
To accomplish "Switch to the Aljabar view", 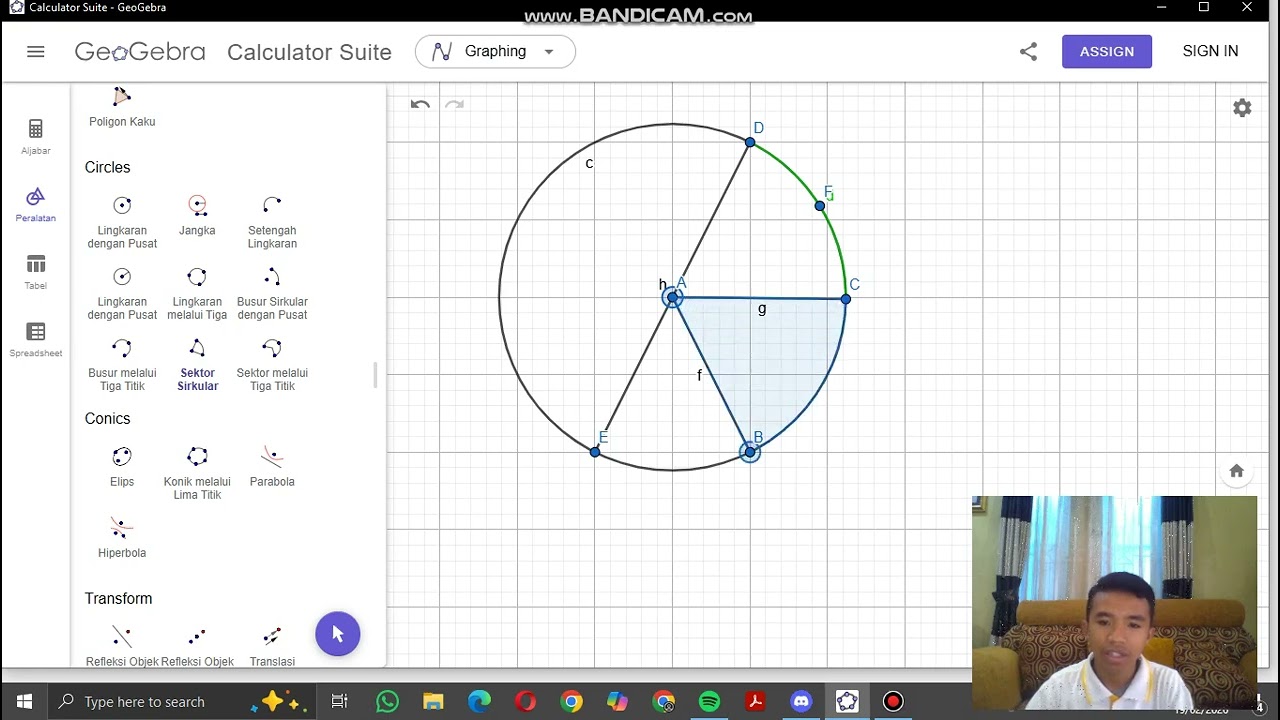I will pos(36,137).
